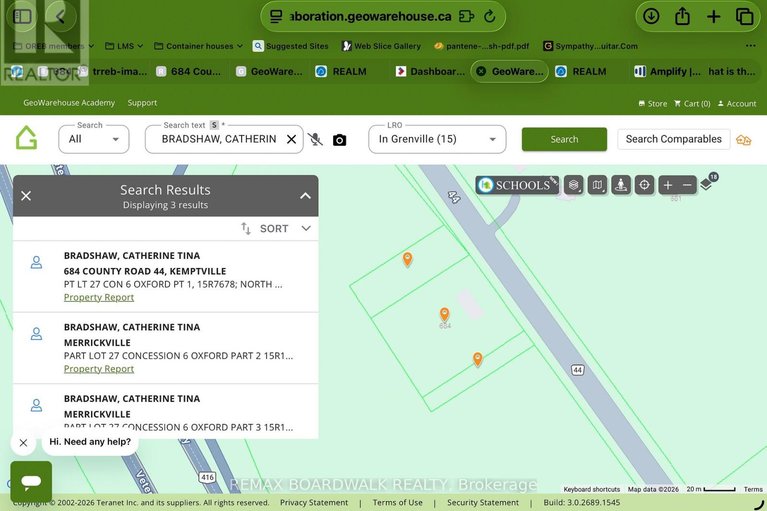The width and height of the screenshot is (767, 511).
Task: Expand the LRO 'In Grenville (15)' dropdown
Action: tap(437, 139)
